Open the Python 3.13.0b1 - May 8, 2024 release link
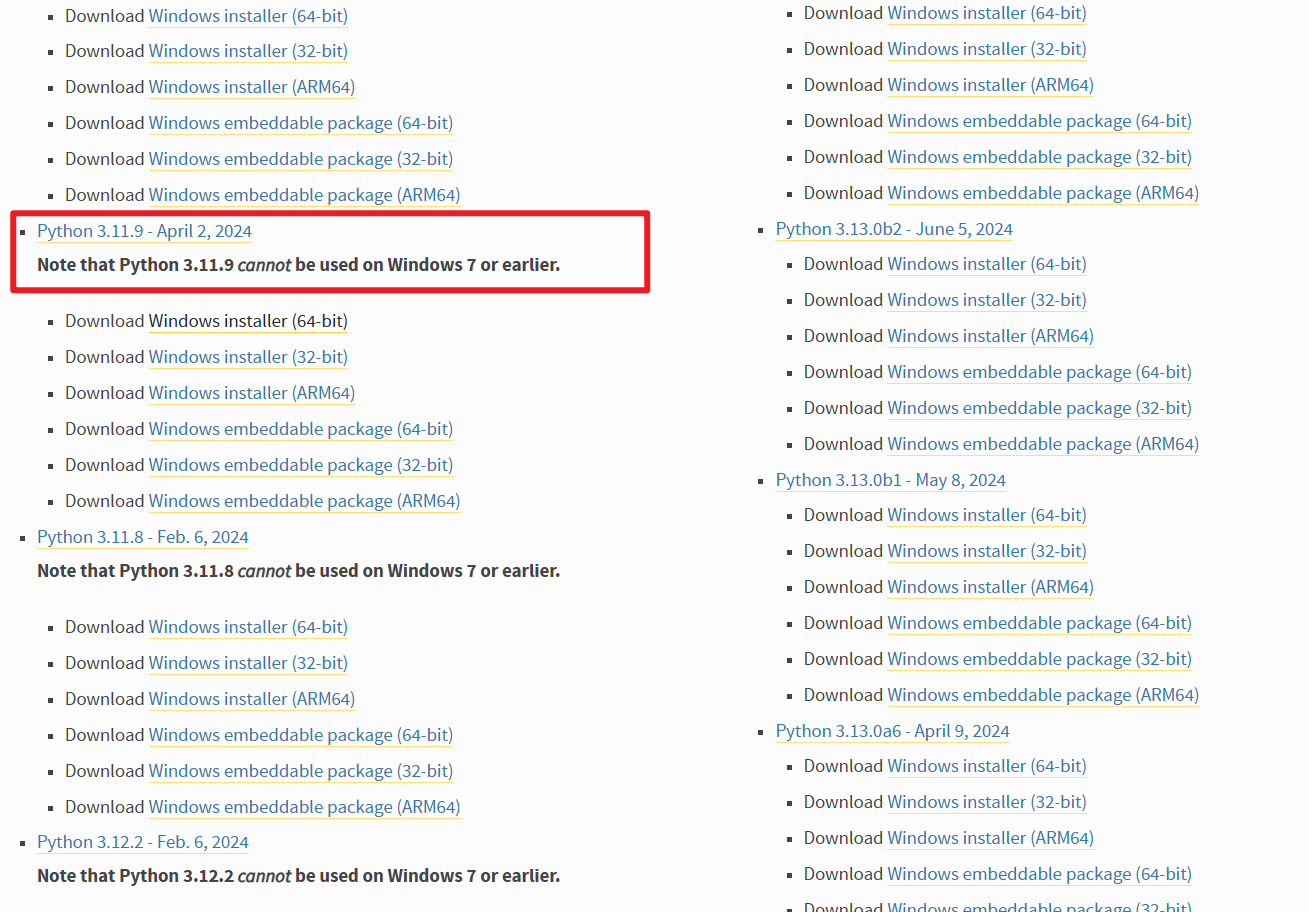The height and width of the screenshot is (912, 1309). pyautogui.click(x=891, y=480)
